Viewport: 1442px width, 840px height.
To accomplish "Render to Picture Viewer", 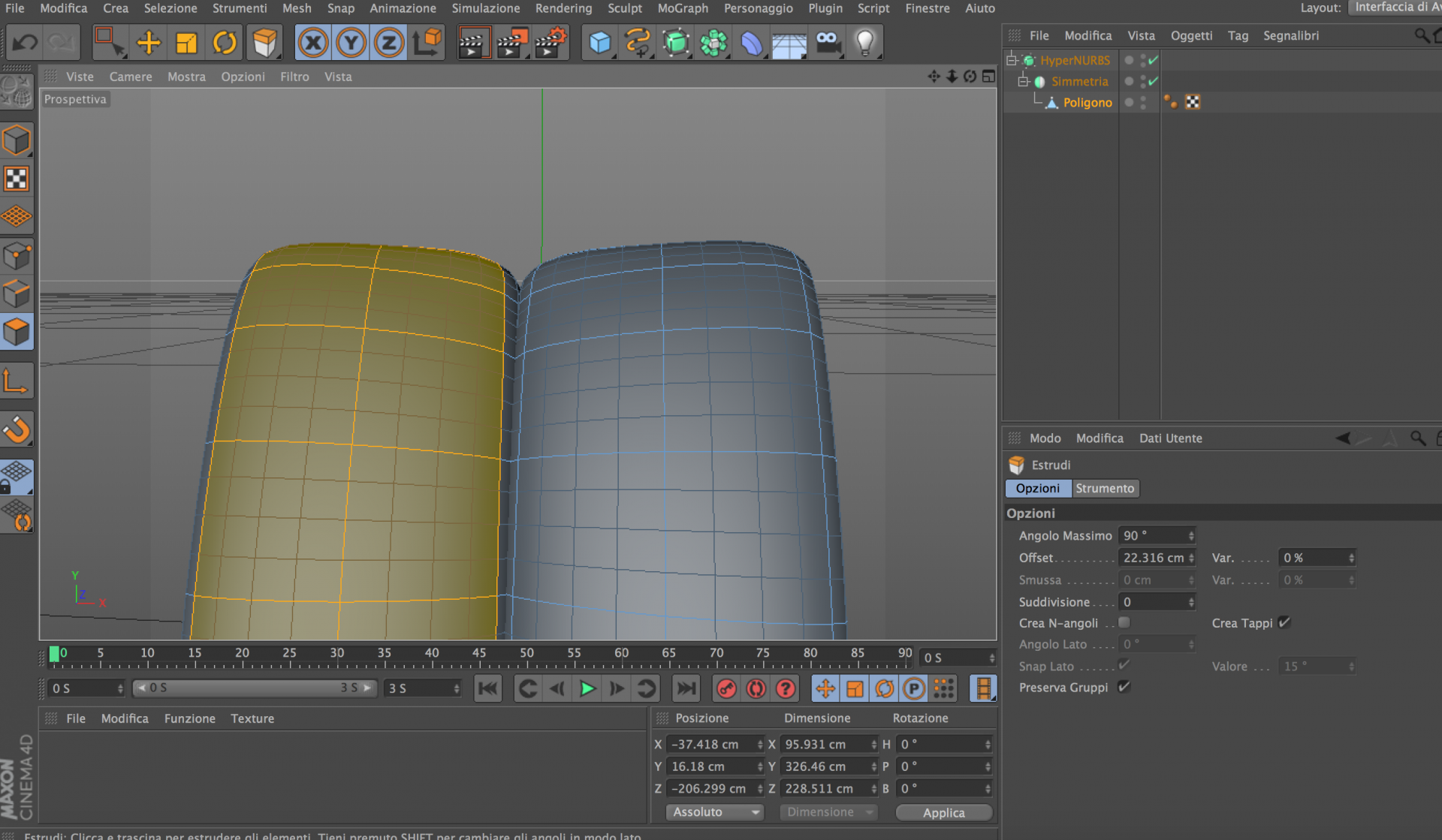I will [513, 43].
